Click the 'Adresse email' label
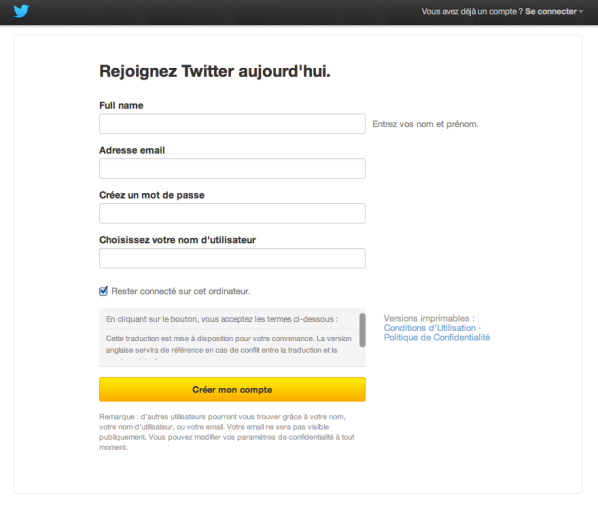Viewport: 598px width, 511px height. point(132,150)
